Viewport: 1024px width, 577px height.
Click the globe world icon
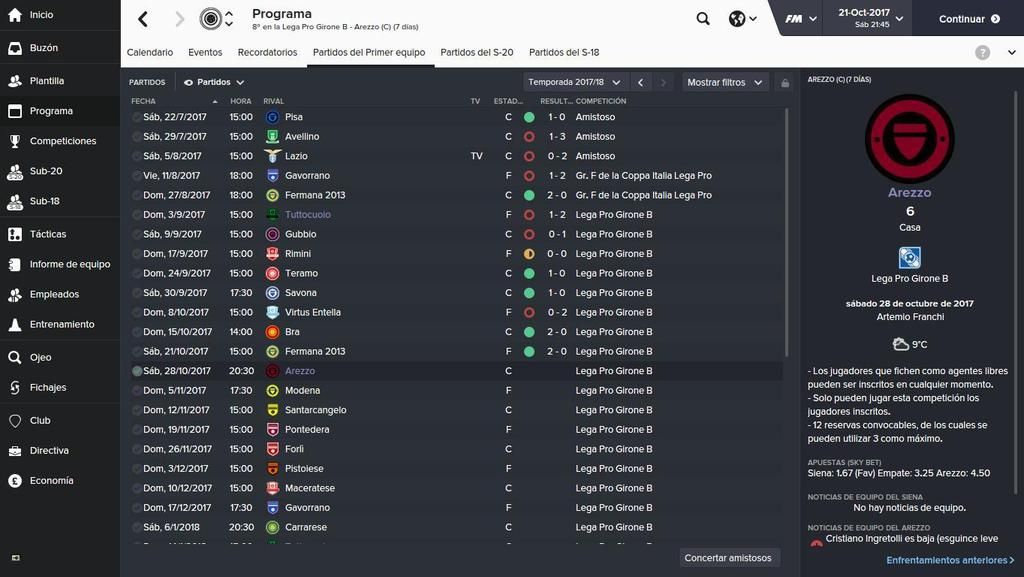point(737,19)
